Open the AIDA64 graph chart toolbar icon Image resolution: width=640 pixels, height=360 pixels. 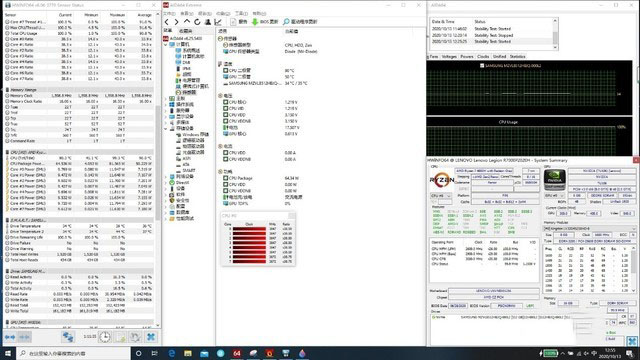point(218,22)
